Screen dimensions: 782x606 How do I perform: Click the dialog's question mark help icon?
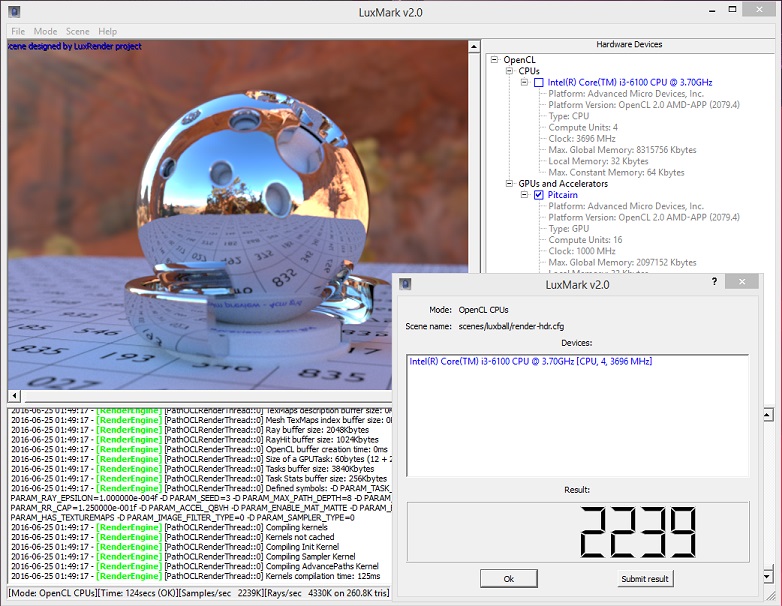(714, 281)
